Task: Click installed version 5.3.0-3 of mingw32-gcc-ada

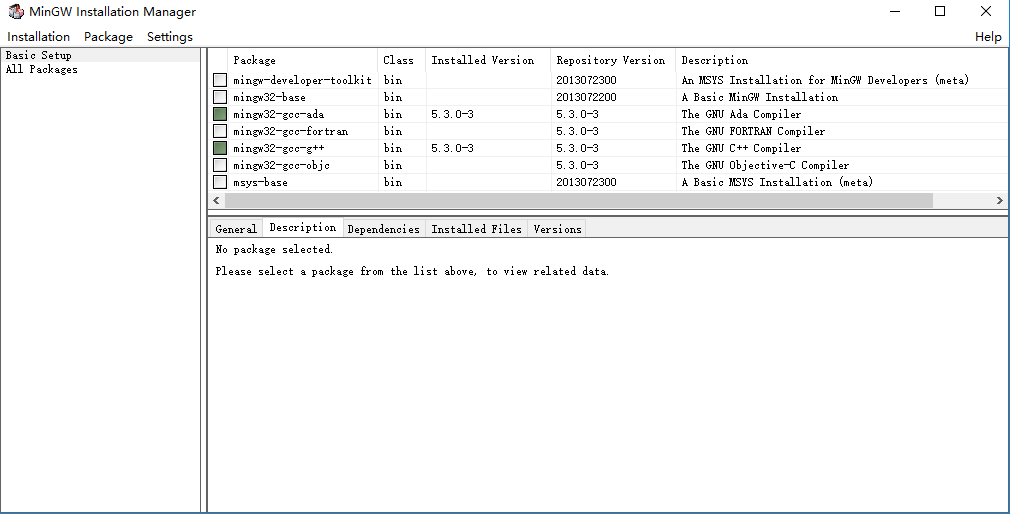Action: (x=452, y=114)
